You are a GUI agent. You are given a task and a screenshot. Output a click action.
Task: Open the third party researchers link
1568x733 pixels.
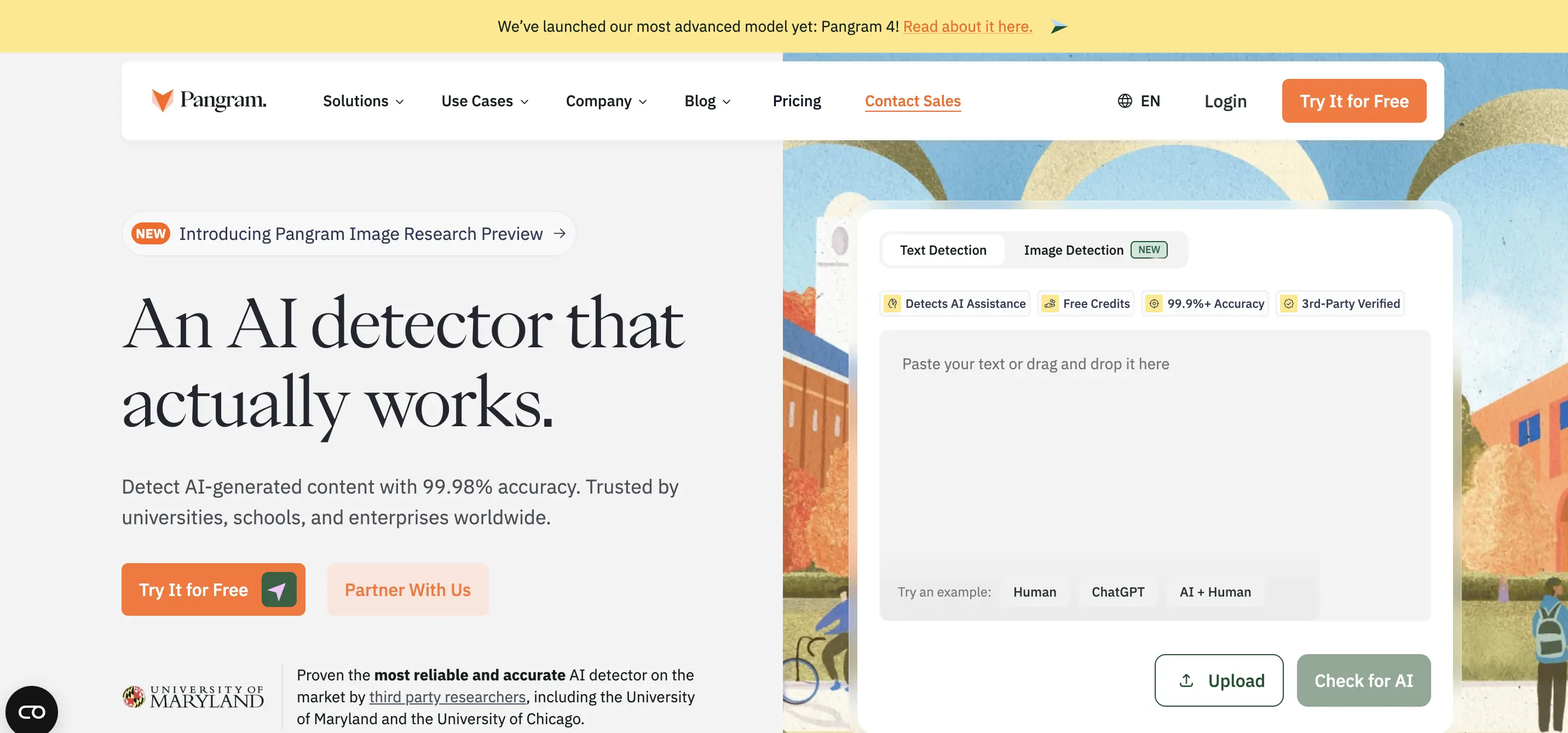[447, 696]
